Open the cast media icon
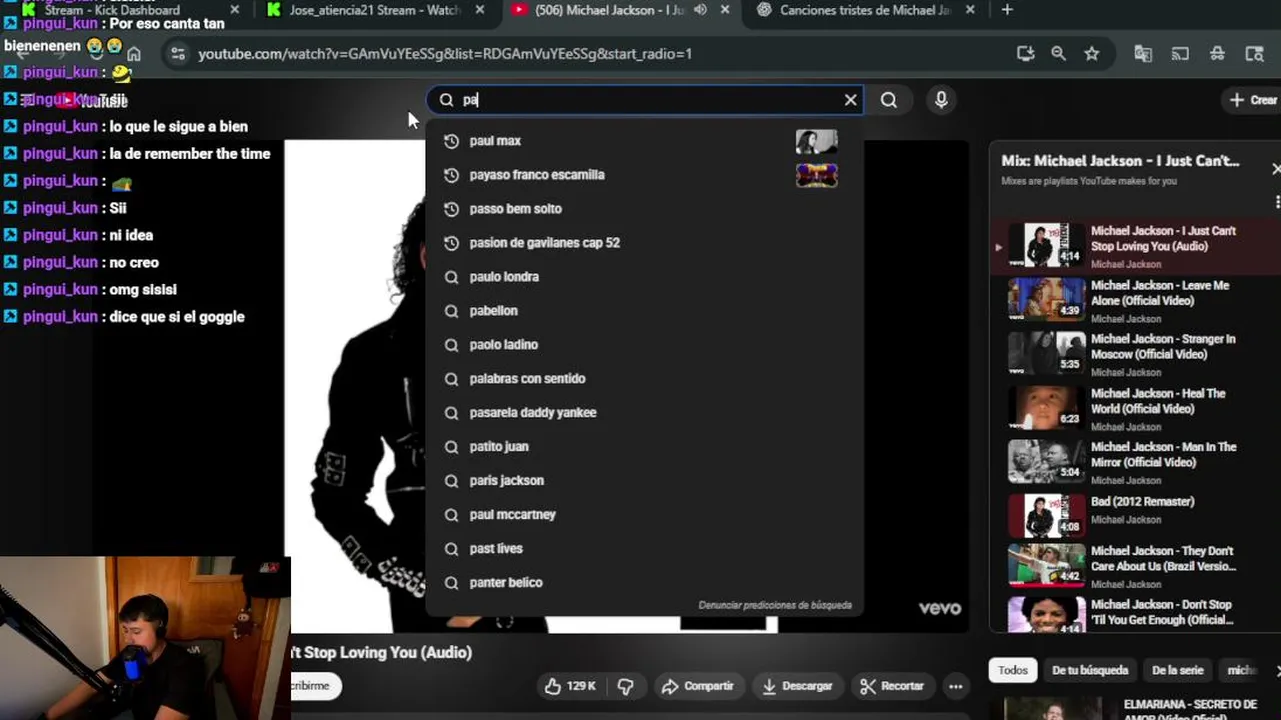The height and width of the screenshot is (720, 1281). click(x=1181, y=54)
